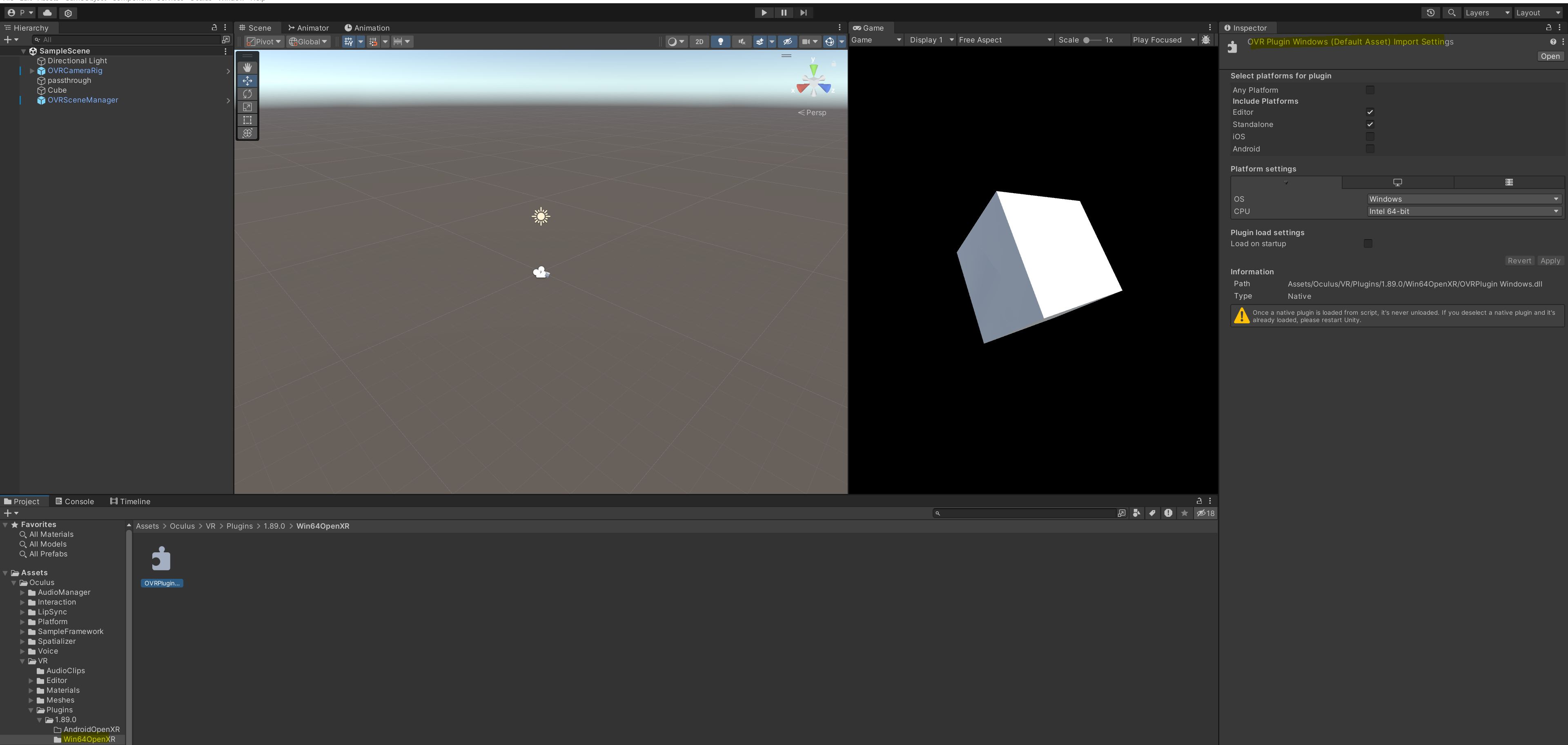Expand the OVRCameraRig hierarchy item
1568x745 pixels.
(32, 71)
